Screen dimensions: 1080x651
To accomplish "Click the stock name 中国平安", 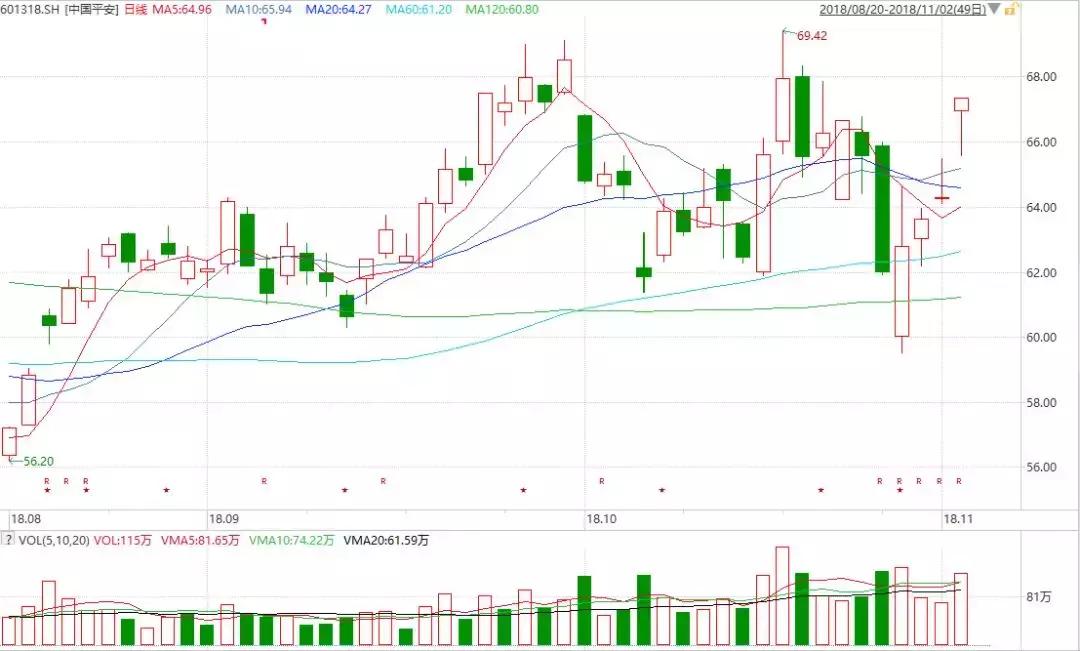I will [x=92, y=10].
